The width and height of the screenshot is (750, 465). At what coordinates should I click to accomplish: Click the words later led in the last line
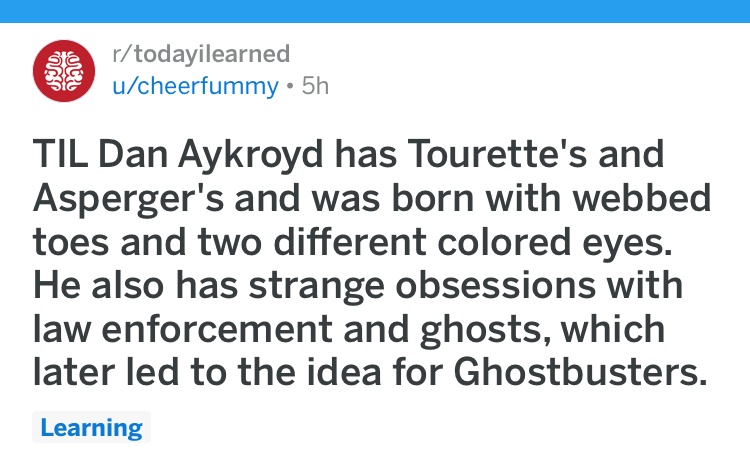pos(106,372)
